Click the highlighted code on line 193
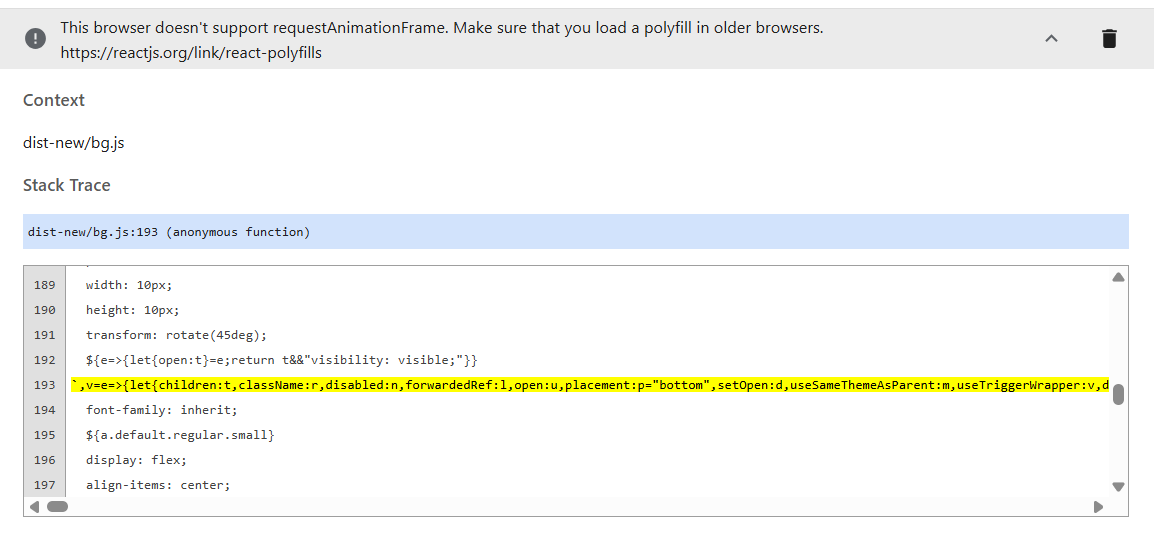1161x533 pixels. [x=590, y=385]
